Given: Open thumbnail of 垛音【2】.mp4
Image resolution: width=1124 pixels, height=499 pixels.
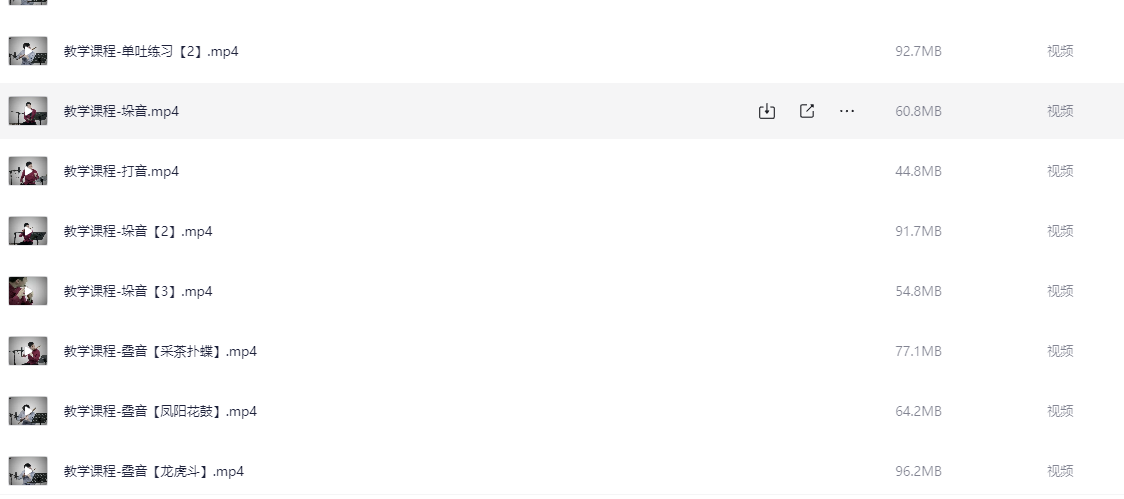Looking at the screenshot, I should [28, 231].
